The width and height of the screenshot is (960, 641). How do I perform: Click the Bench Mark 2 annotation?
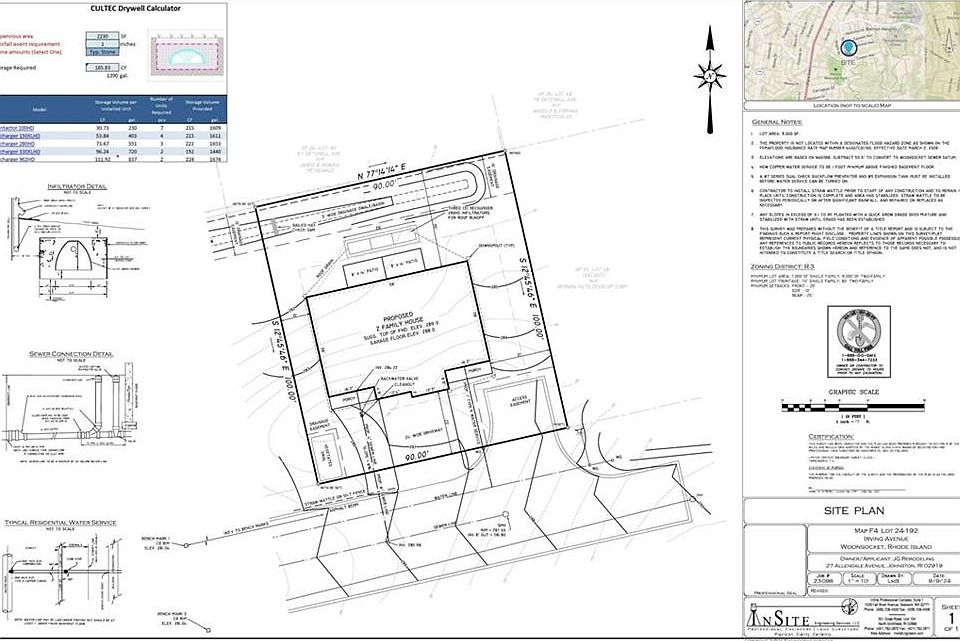click(171, 618)
